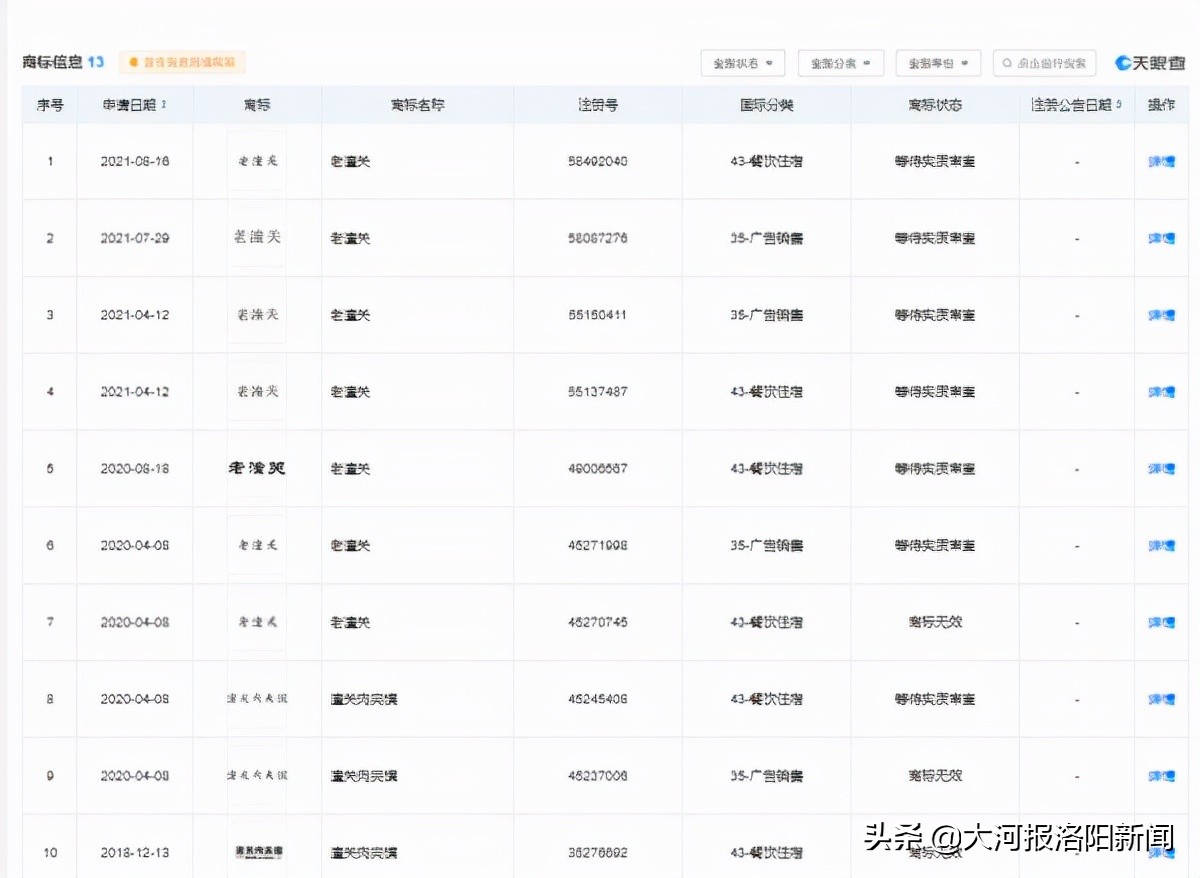Viewport: 1200px width, 878px height.
Task: Select registration number 58492040
Action: [598, 161]
